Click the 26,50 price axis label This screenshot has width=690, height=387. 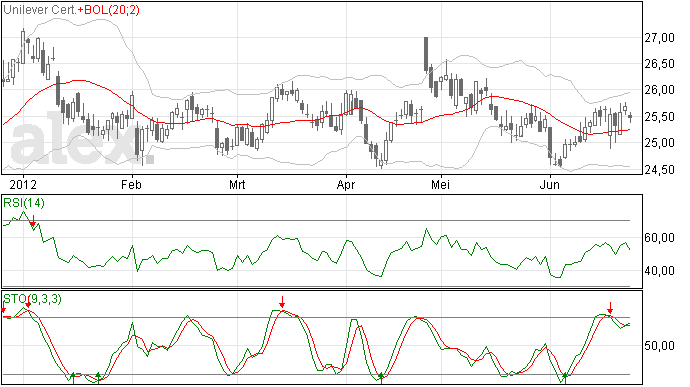pos(659,64)
